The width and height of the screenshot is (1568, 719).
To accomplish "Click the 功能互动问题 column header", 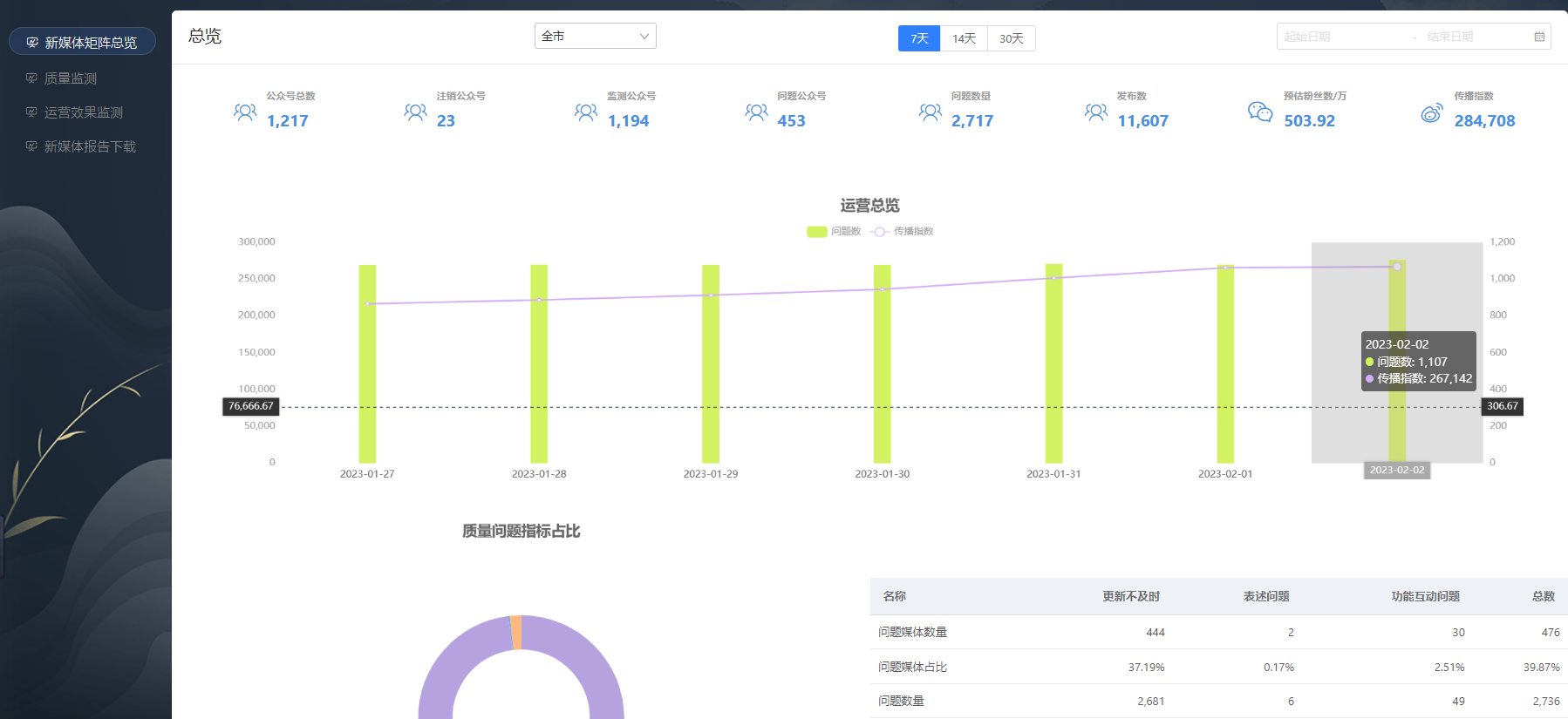I will point(1426,596).
